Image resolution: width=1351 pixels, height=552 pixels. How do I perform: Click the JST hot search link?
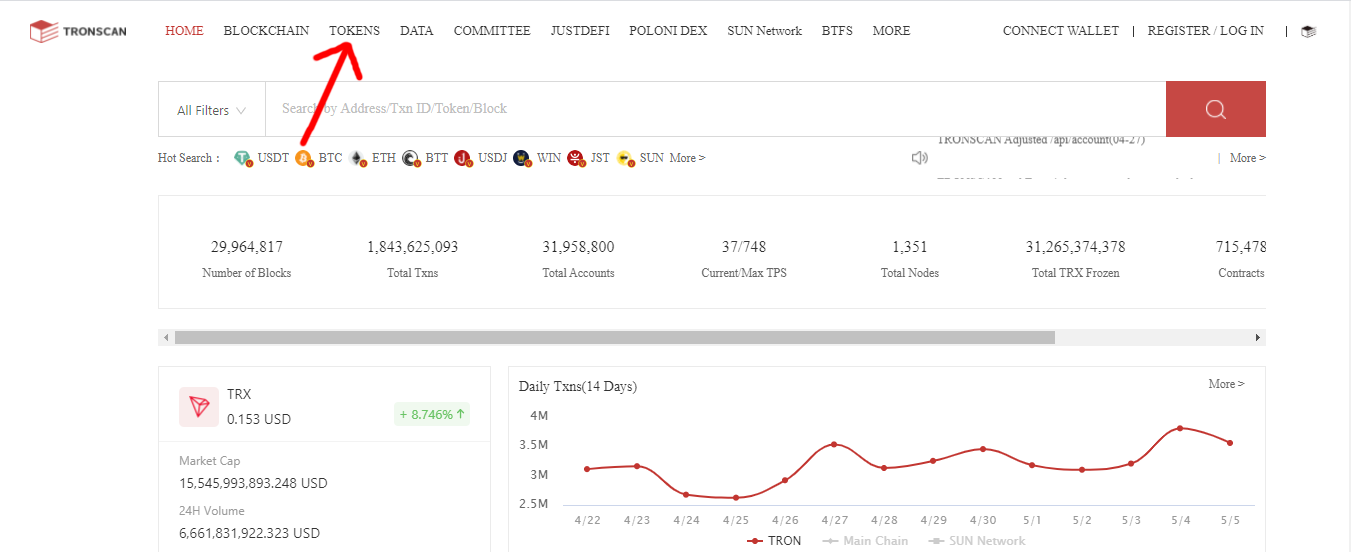600,158
